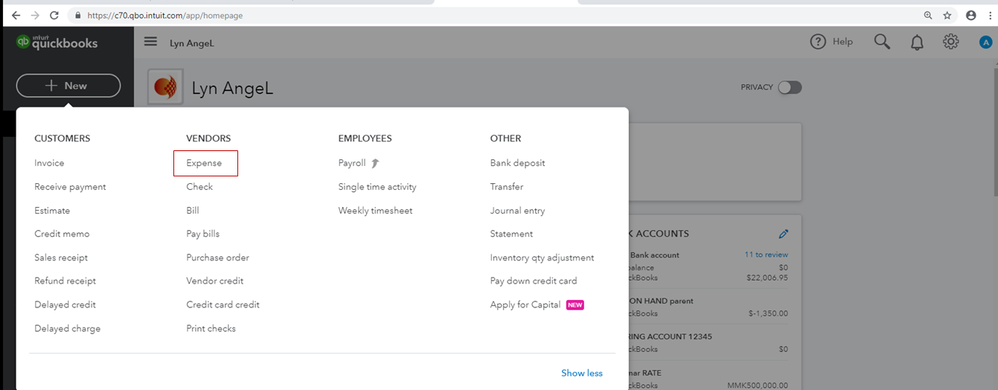The height and width of the screenshot is (390, 998).
Task: Select Print checks
Action: [x=211, y=329]
